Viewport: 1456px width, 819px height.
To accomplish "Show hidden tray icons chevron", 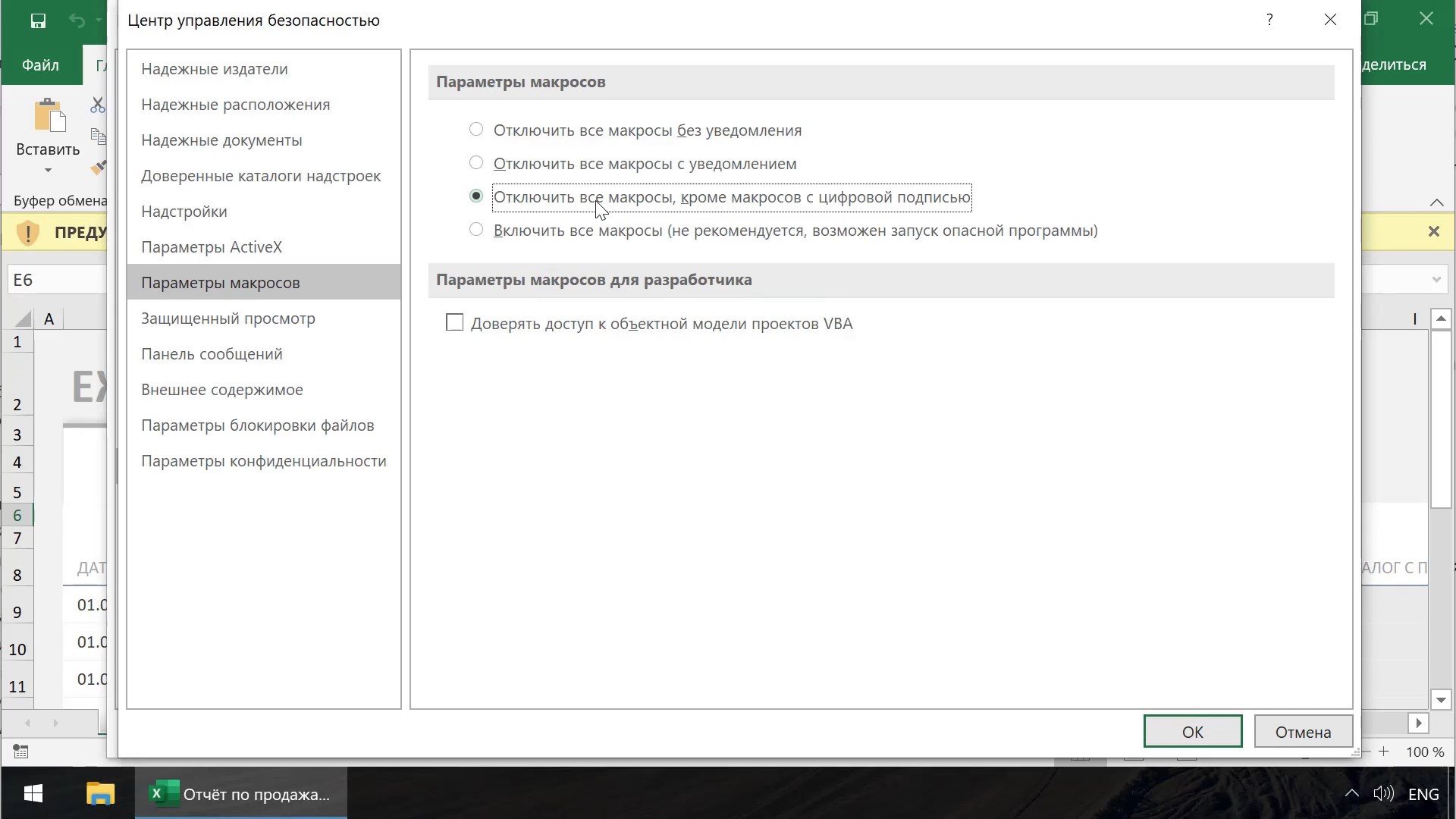I will click(x=1351, y=794).
